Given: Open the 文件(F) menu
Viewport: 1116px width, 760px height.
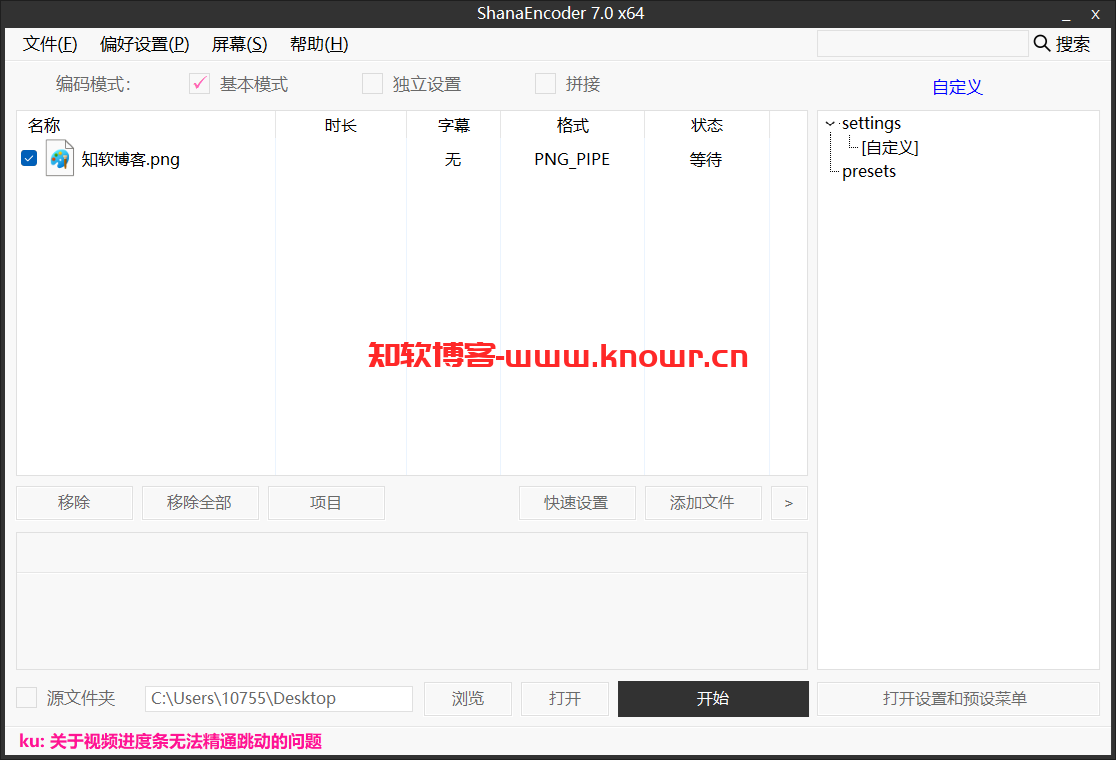Looking at the screenshot, I should pos(50,44).
